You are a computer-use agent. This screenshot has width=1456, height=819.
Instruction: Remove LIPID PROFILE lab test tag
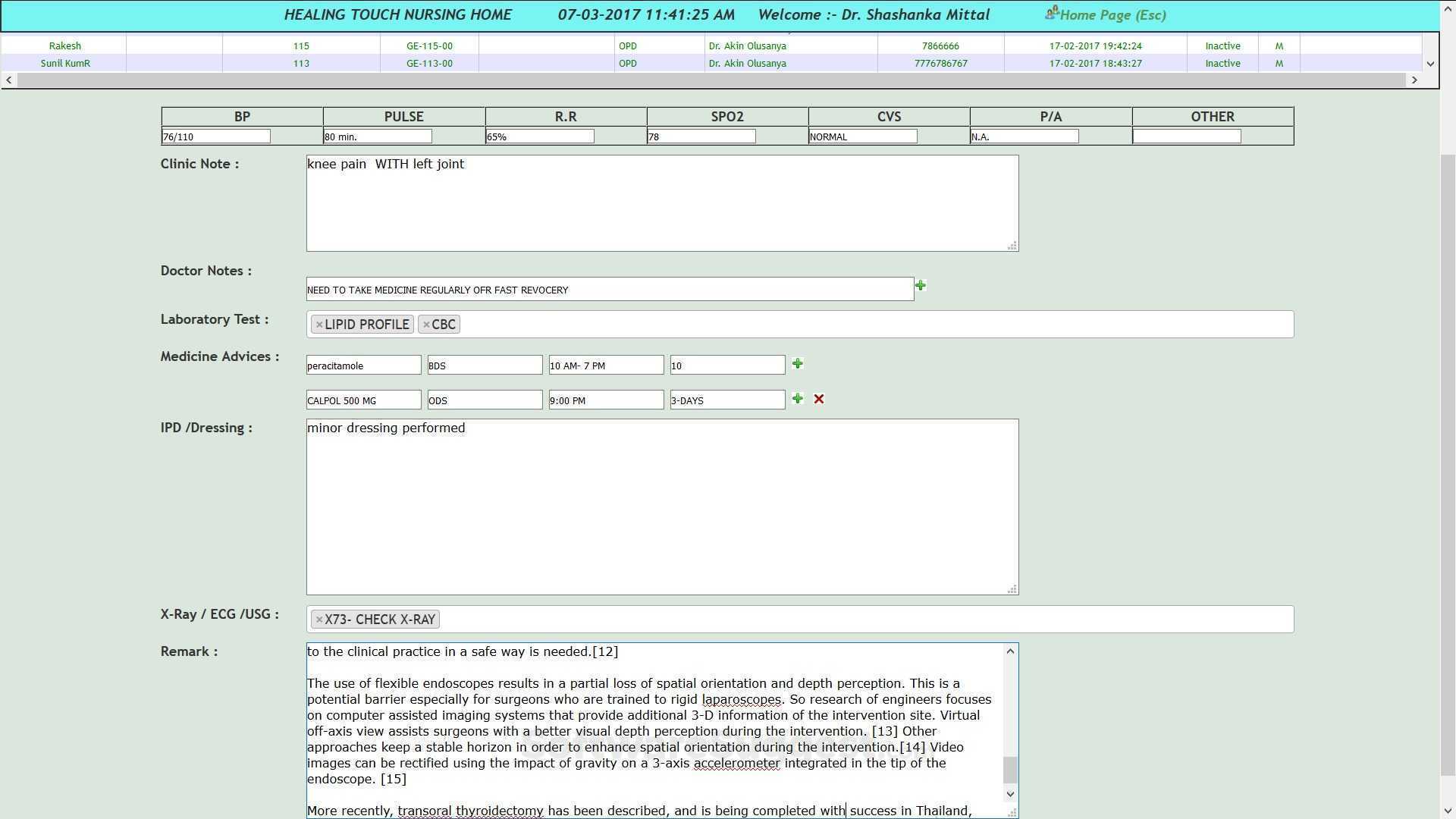click(319, 325)
